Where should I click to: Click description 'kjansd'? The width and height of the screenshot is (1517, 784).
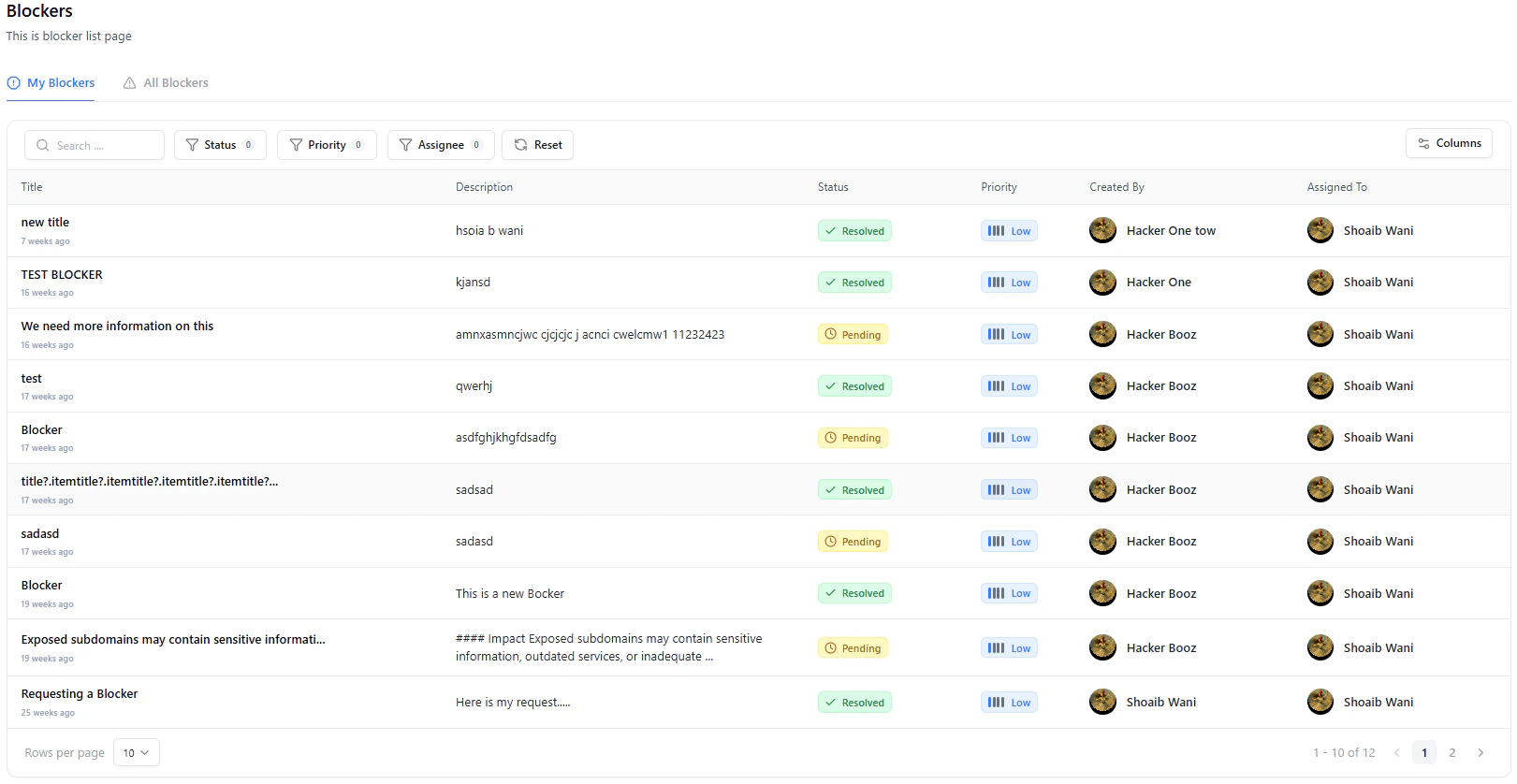(473, 283)
